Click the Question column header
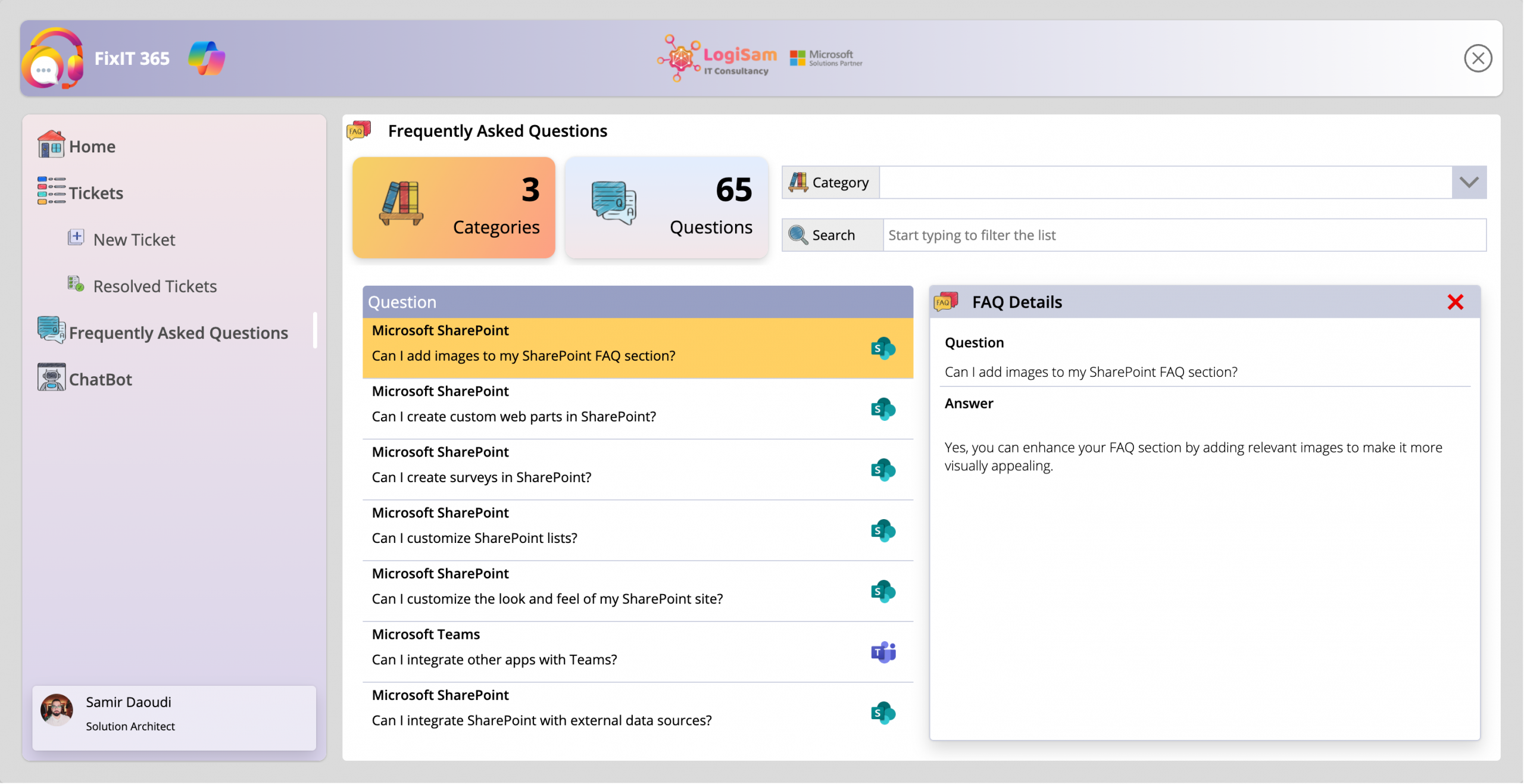This screenshot has width=1524, height=784. (638, 302)
